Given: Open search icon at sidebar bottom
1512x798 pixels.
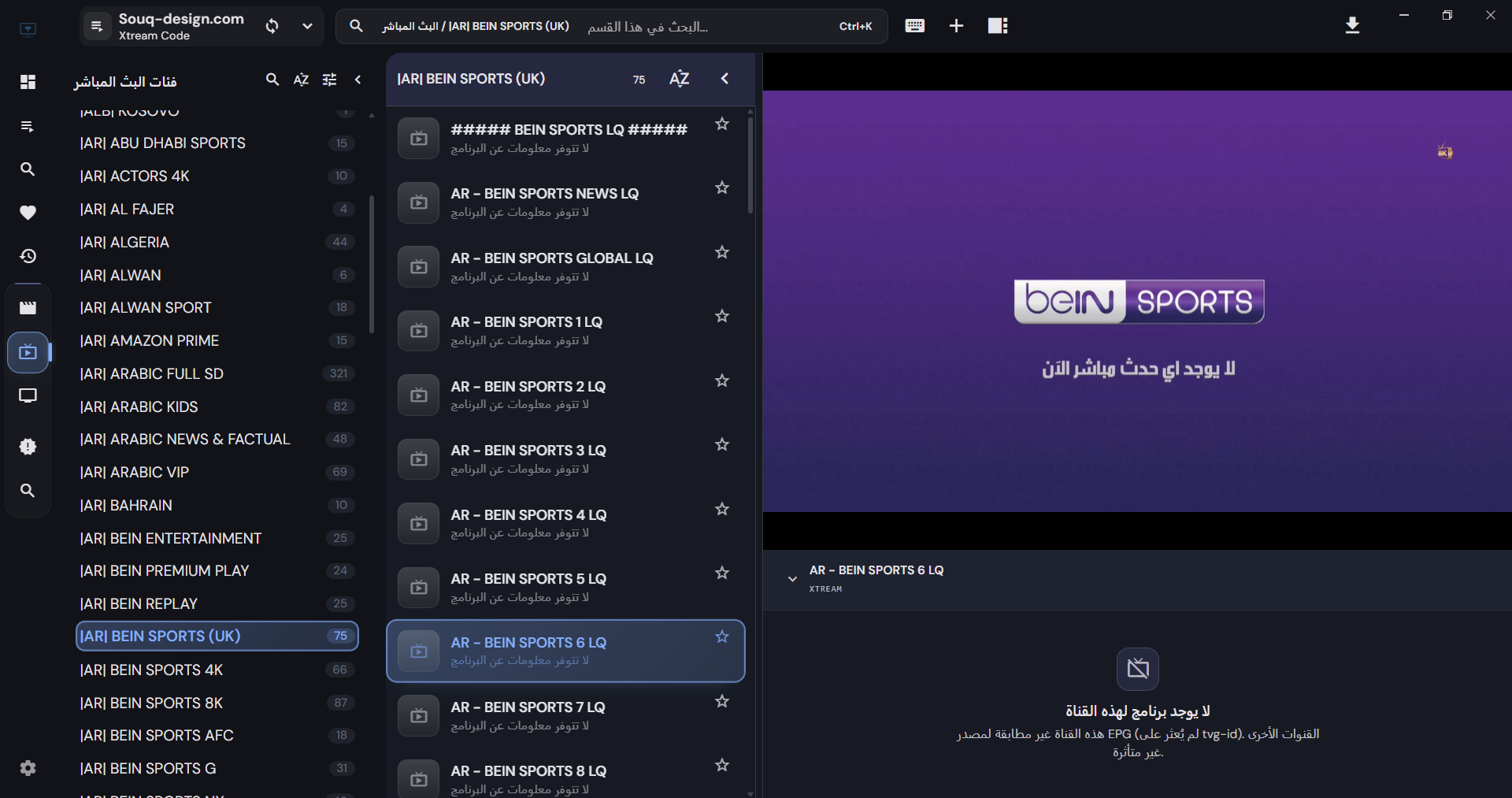Looking at the screenshot, I should pyautogui.click(x=28, y=491).
